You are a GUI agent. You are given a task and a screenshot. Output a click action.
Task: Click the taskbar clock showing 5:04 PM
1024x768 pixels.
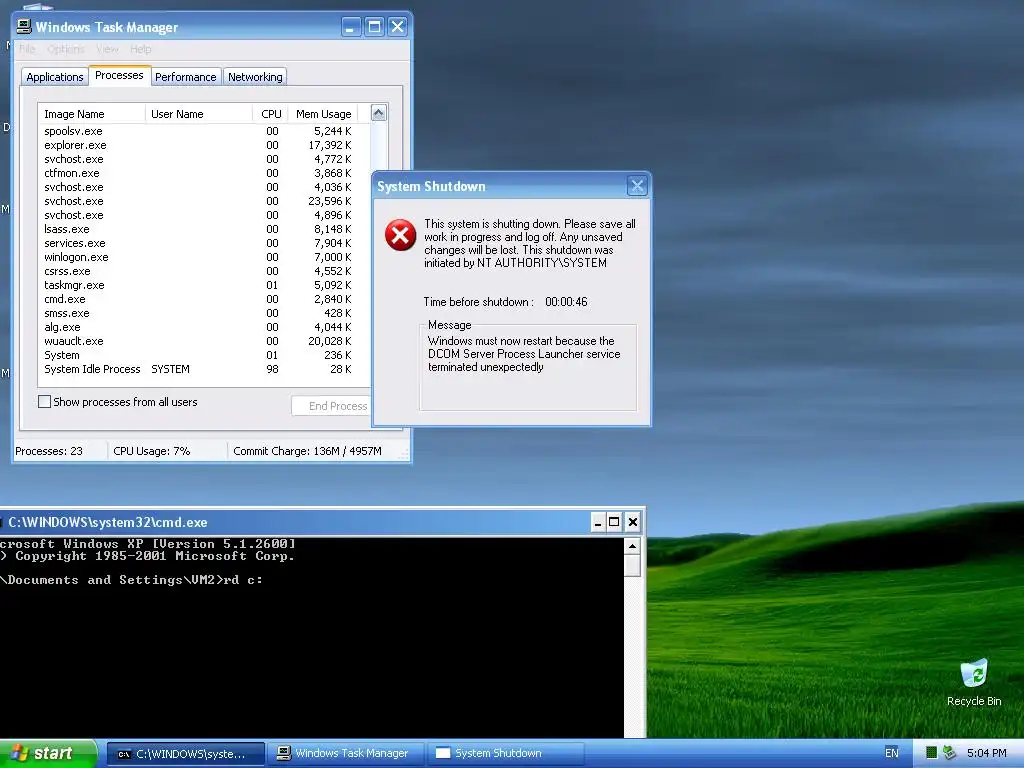point(986,753)
